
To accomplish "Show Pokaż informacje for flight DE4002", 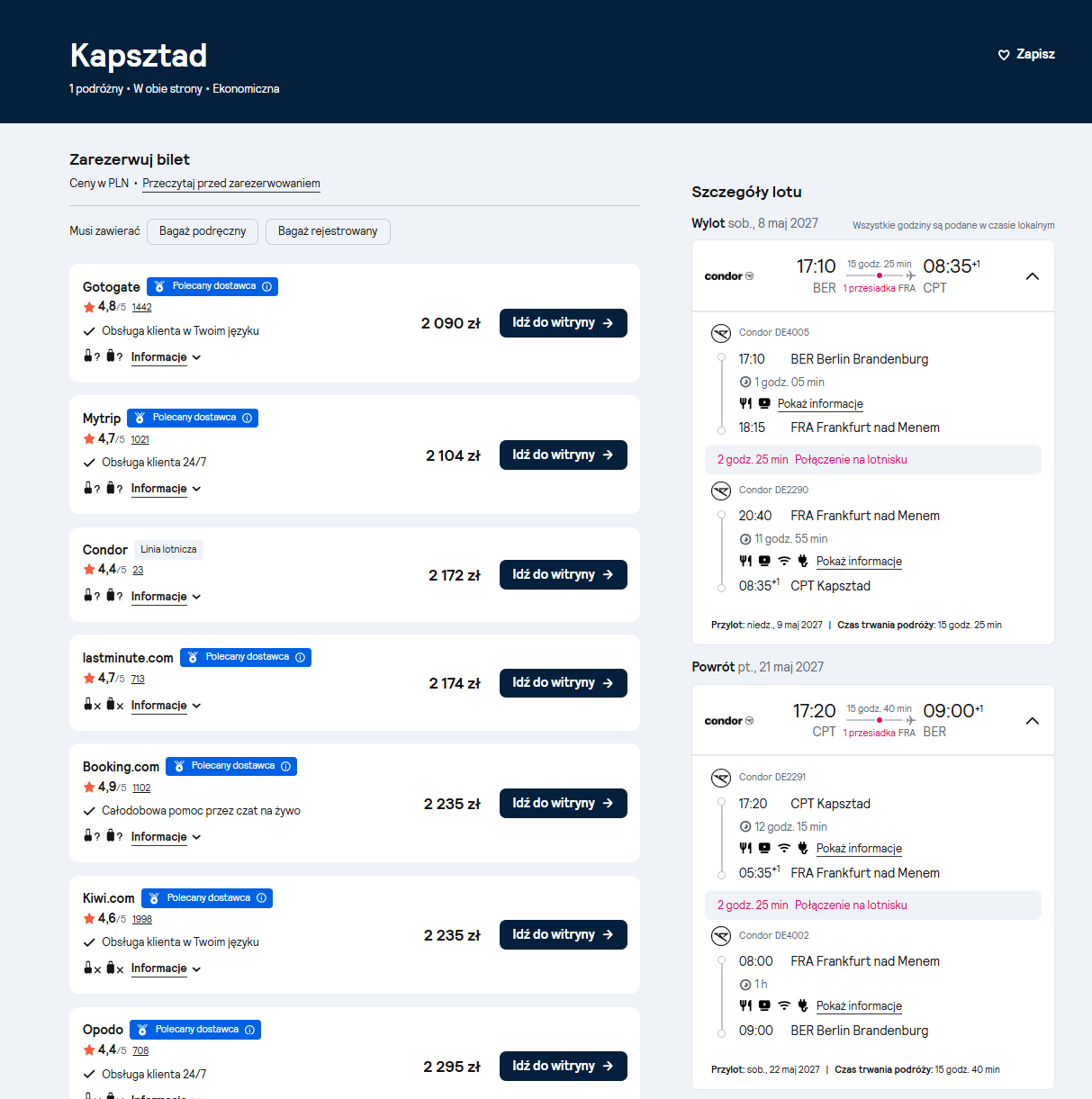I will click(x=859, y=1006).
